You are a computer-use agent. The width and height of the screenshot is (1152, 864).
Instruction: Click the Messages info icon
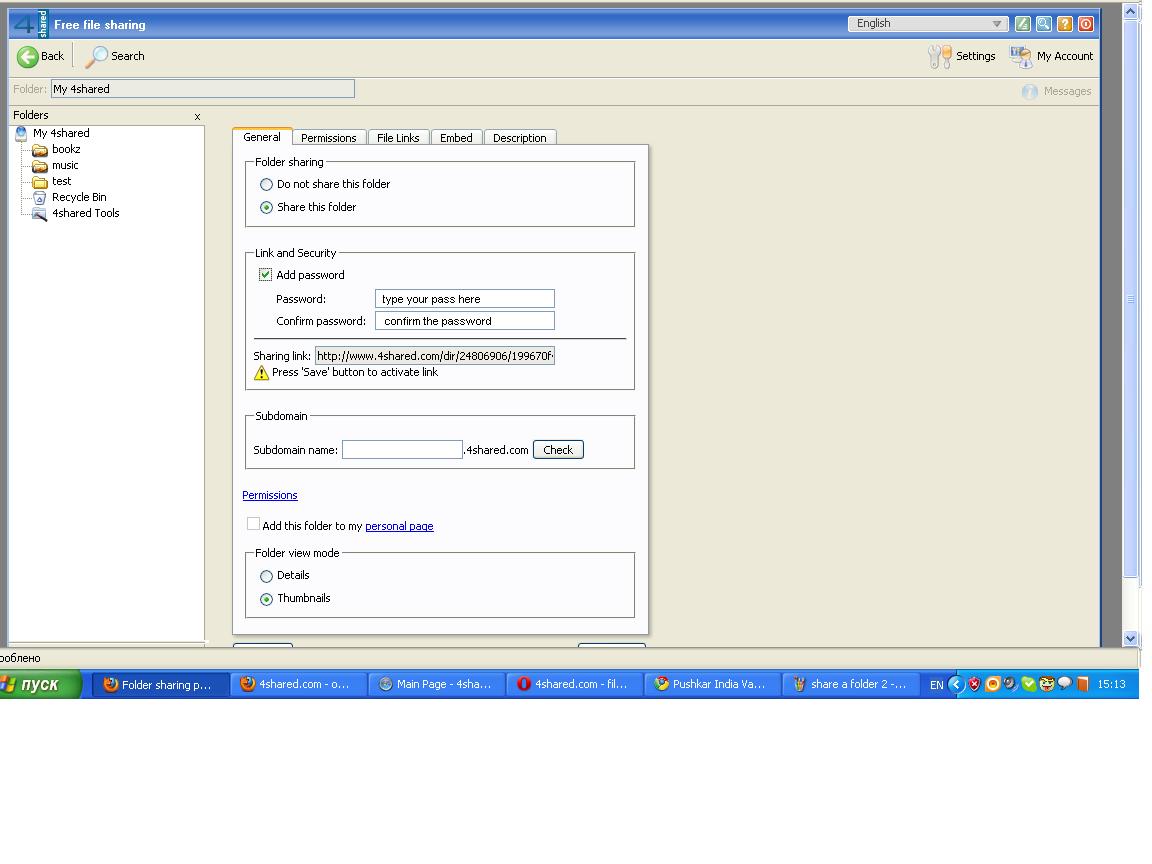pyautogui.click(x=1030, y=92)
